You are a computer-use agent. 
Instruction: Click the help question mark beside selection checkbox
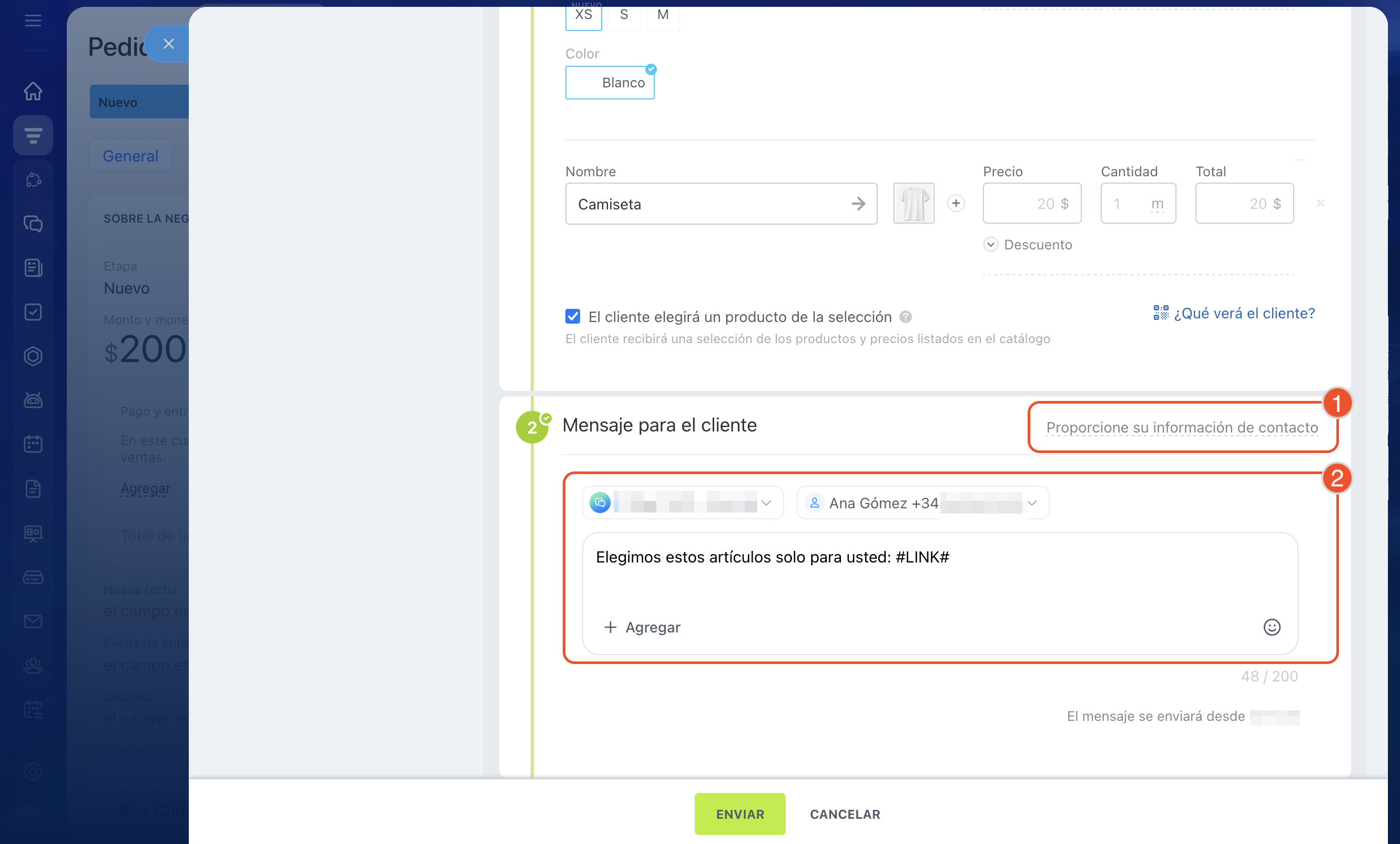906,317
